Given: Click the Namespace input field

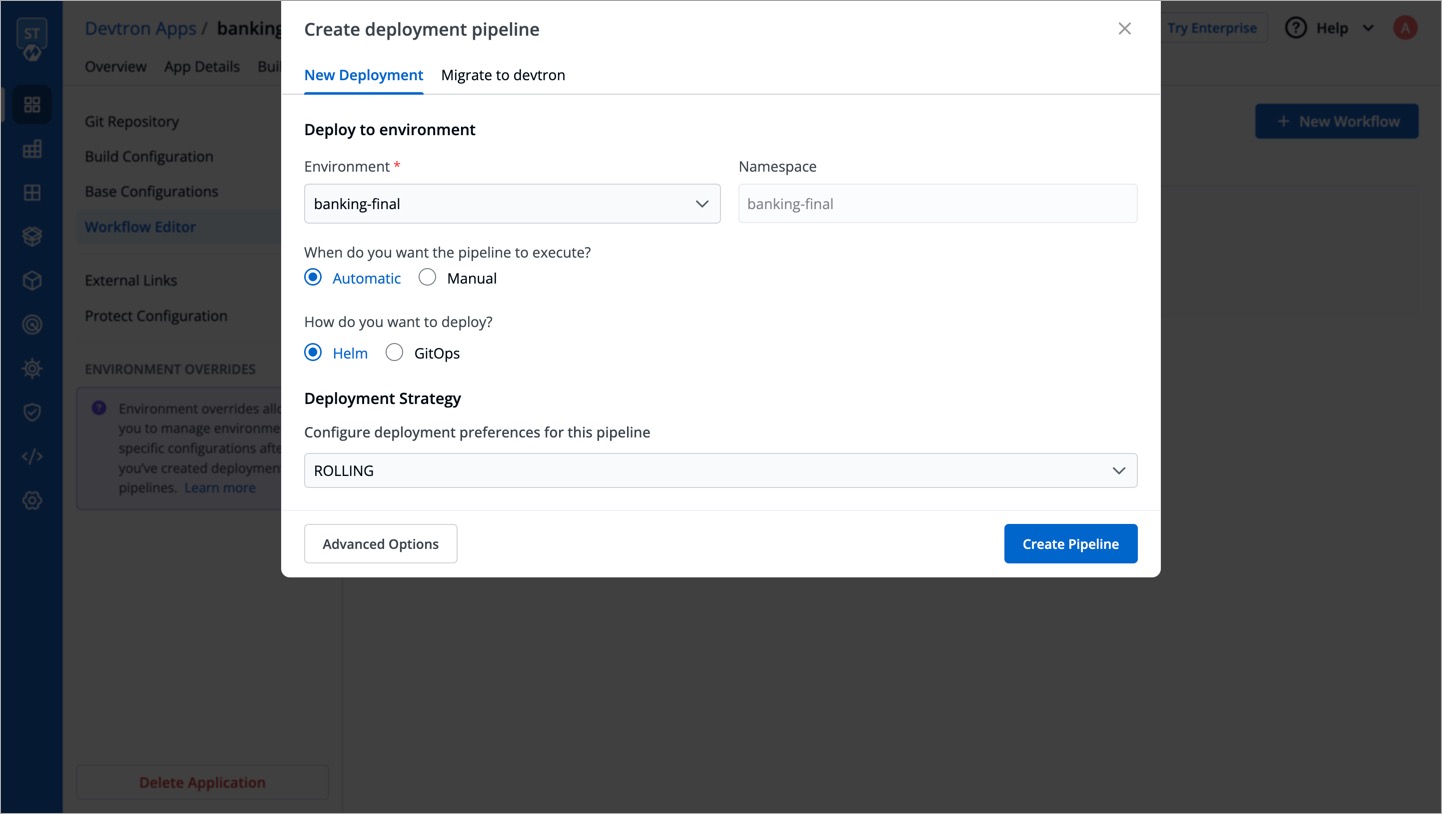Looking at the screenshot, I should (x=937, y=203).
